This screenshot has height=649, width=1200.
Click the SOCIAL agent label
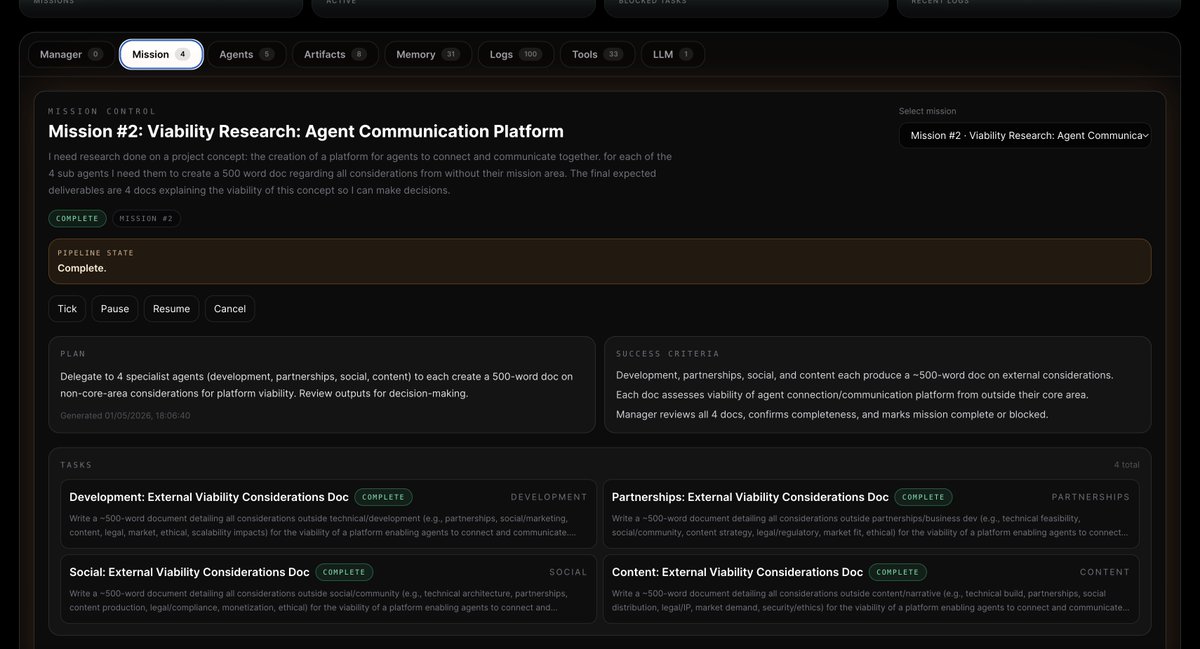[x=568, y=572]
